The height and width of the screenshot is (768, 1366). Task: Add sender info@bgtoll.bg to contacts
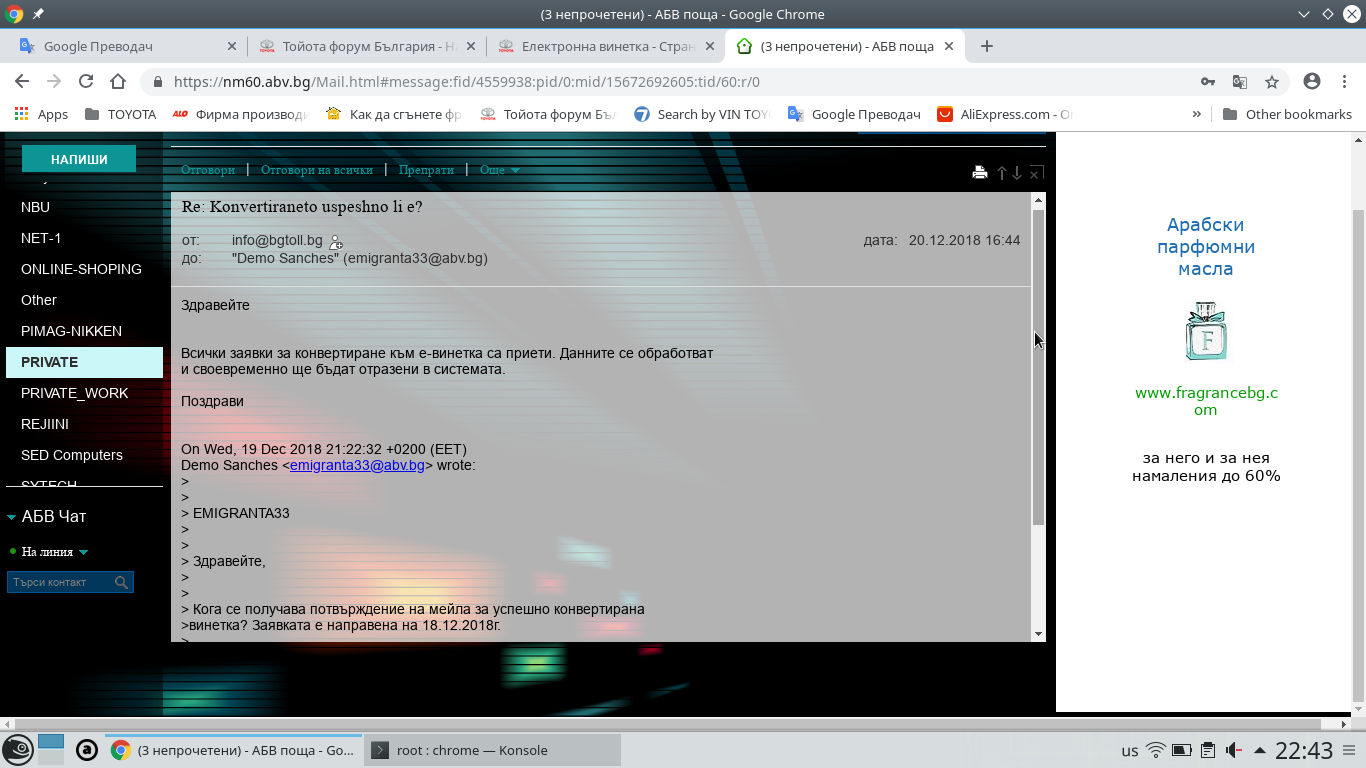[336, 242]
